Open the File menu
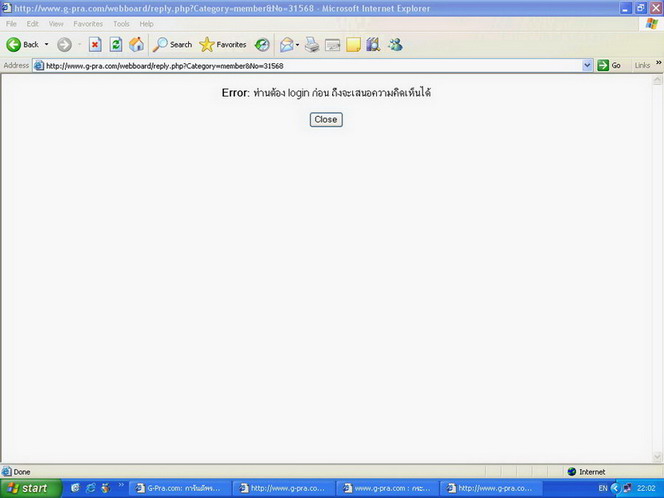The image size is (664, 498). 12,23
